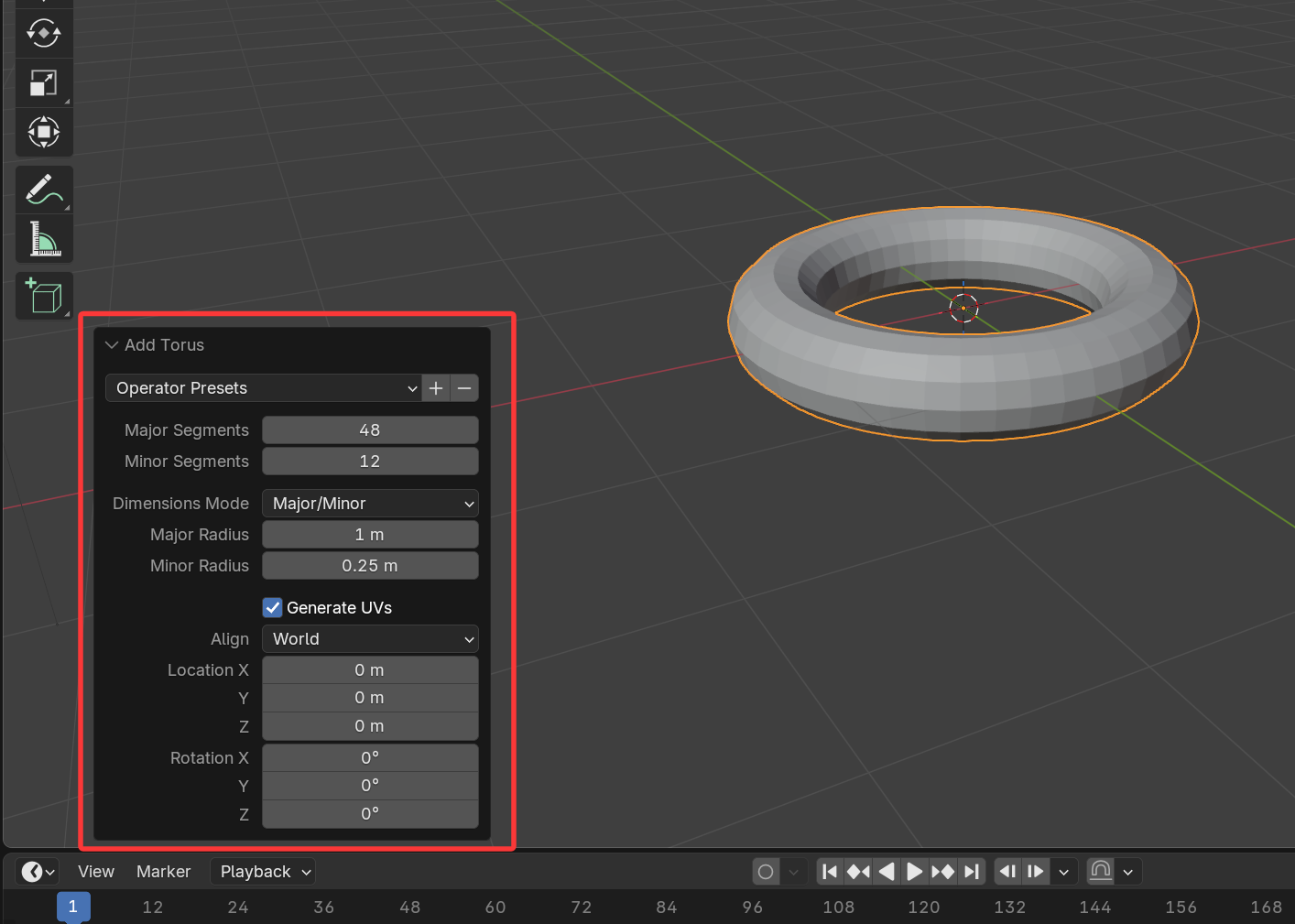Select the Measure tool
1295x924 pixels.
click(x=43, y=239)
